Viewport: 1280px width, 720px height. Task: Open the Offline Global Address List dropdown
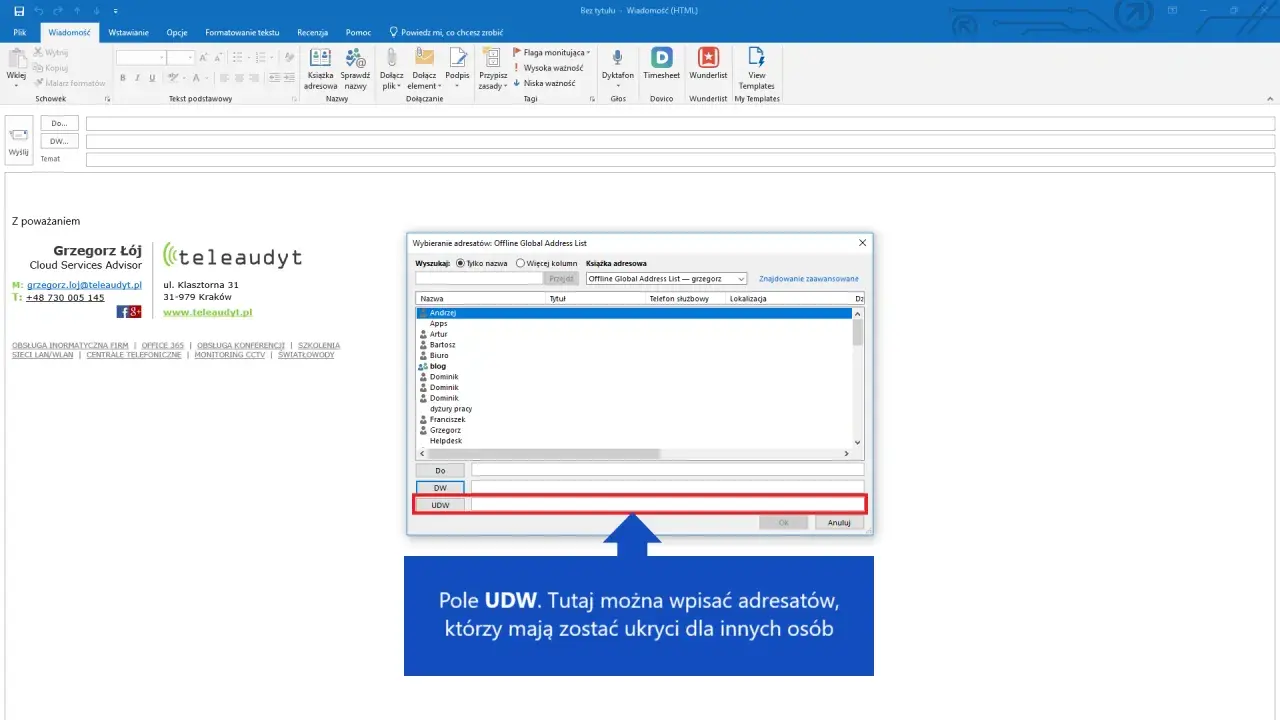click(x=666, y=279)
